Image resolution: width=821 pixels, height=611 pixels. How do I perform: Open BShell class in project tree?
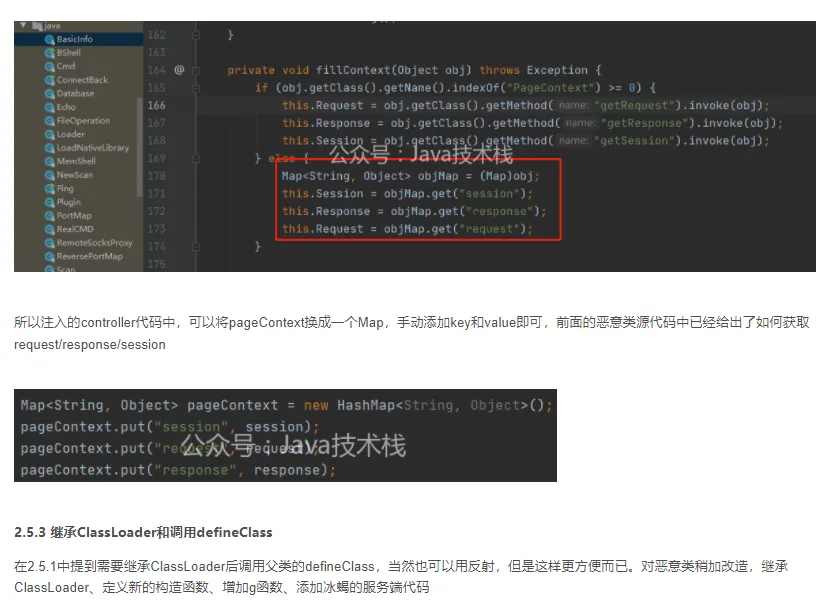click(68, 52)
